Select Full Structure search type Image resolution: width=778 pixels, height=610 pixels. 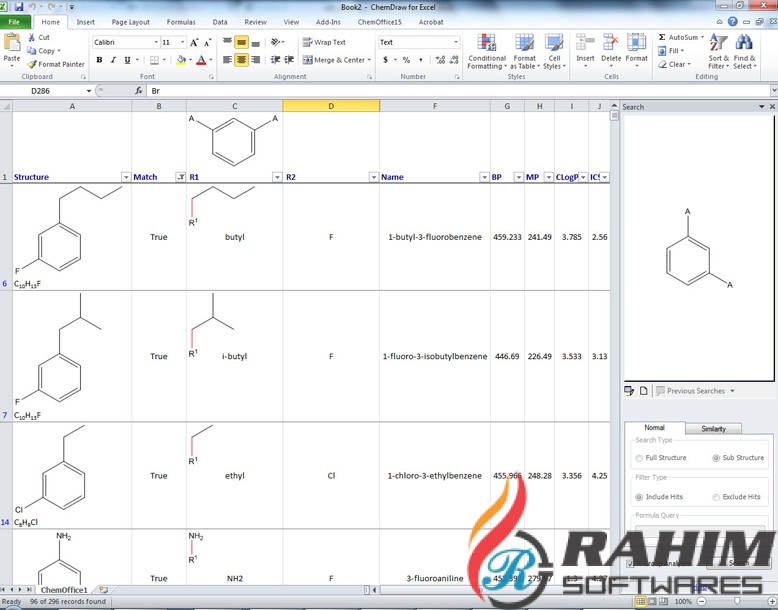639,458
